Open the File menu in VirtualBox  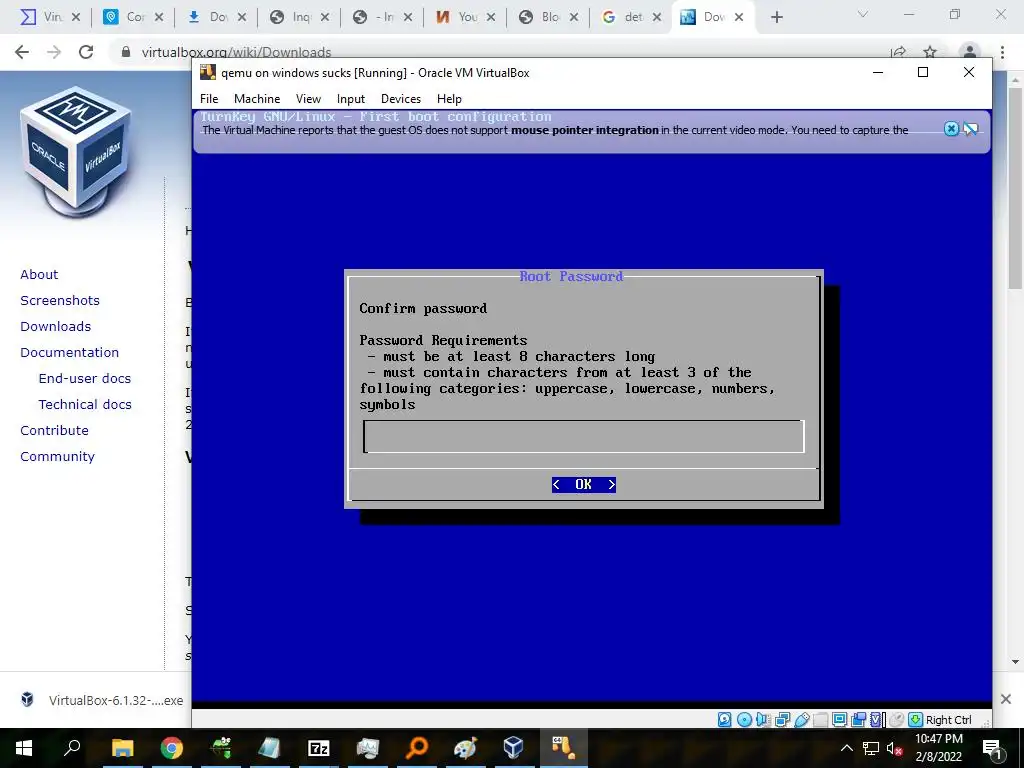click(x=209, y=99)
